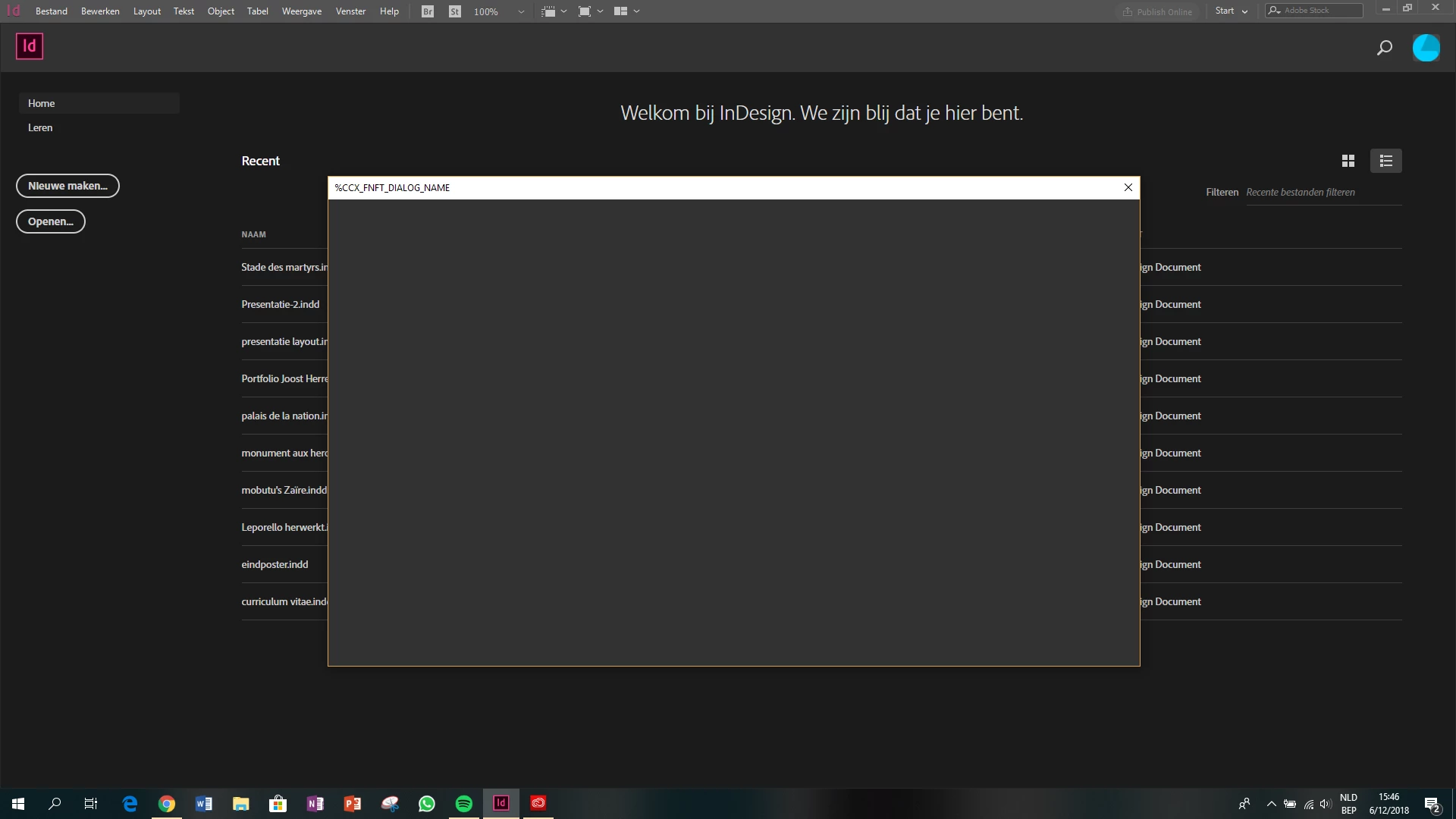Viewport: 1456px width, 819px height.
Task: Open the Bestand menu
Action: 52,11
